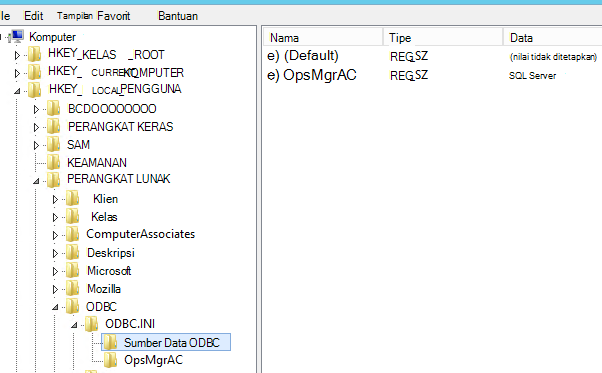
Task: Open the Bantuan menu
Action: click(178, 16)
